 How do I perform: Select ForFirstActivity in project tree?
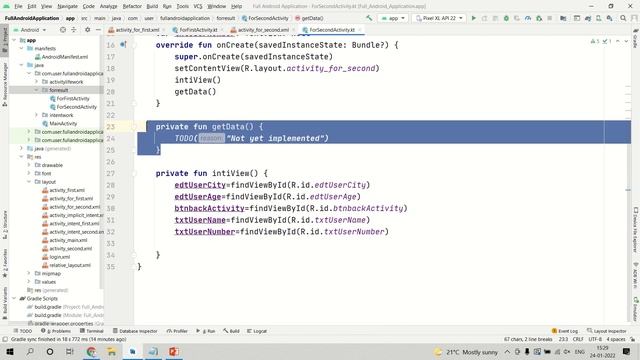(x=69, y=98)
